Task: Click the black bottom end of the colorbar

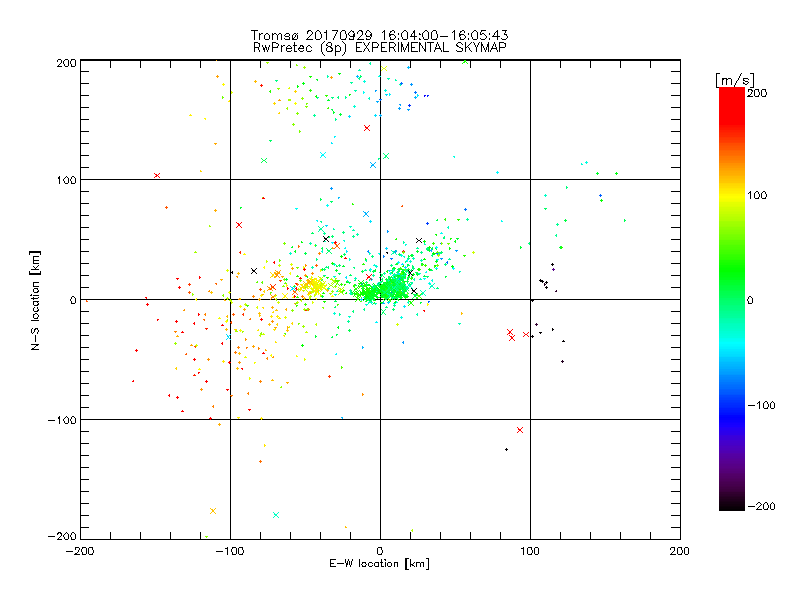Action: tap(732, 503)
